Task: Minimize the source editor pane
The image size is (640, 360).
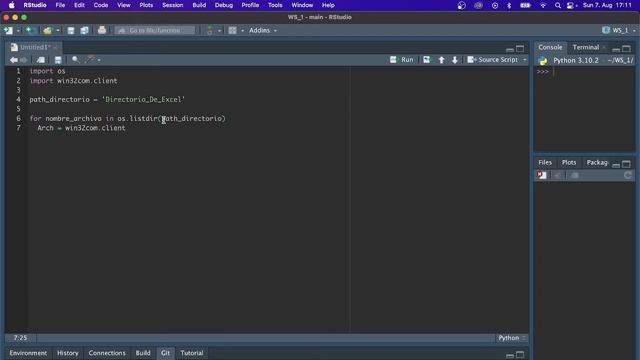Action: tap(509, 49)
